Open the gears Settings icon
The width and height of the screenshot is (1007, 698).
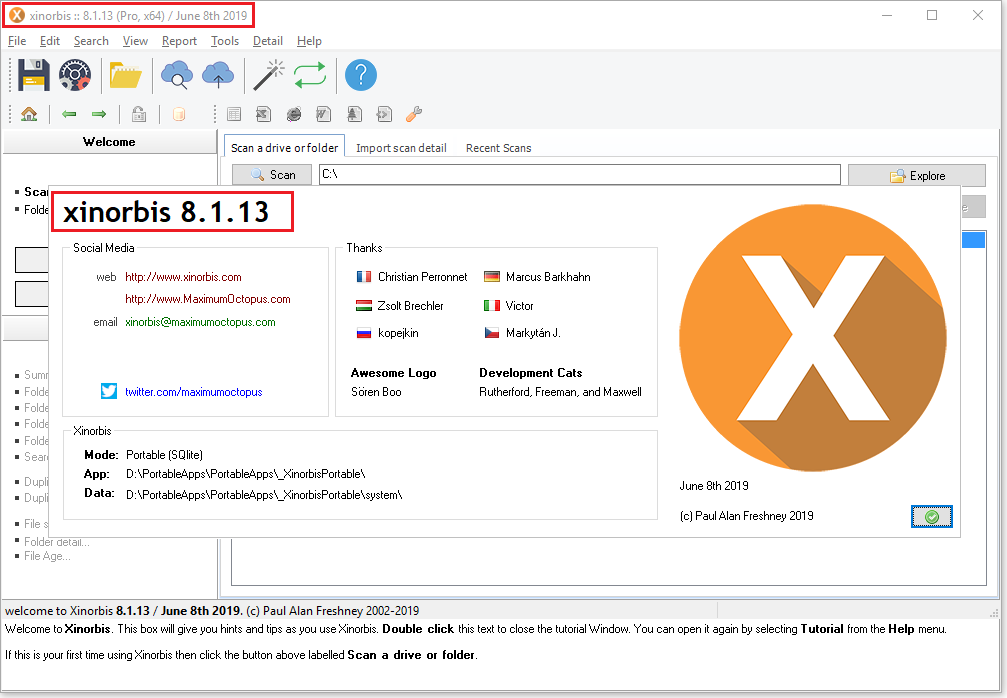(75, 75)
